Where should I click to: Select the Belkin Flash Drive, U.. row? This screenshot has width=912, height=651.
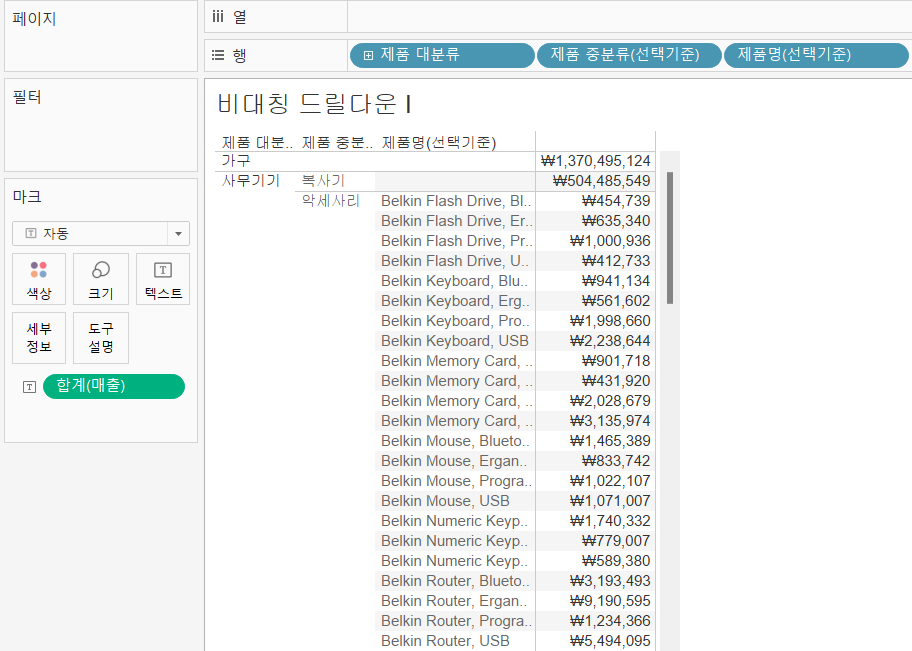[455, 261]
